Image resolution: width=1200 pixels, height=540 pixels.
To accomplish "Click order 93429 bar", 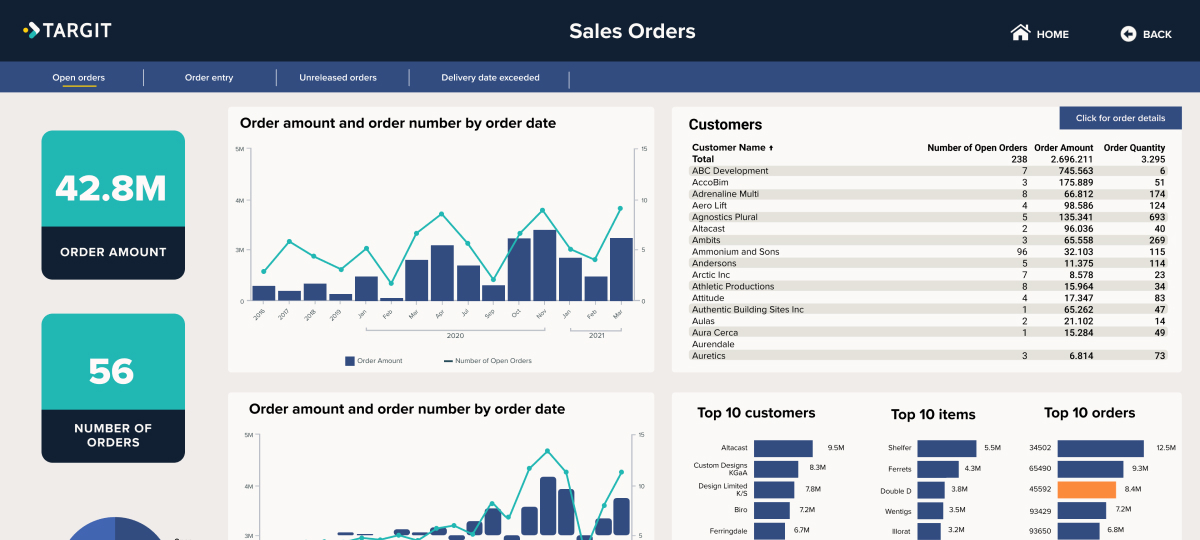I will (1082, 510).
